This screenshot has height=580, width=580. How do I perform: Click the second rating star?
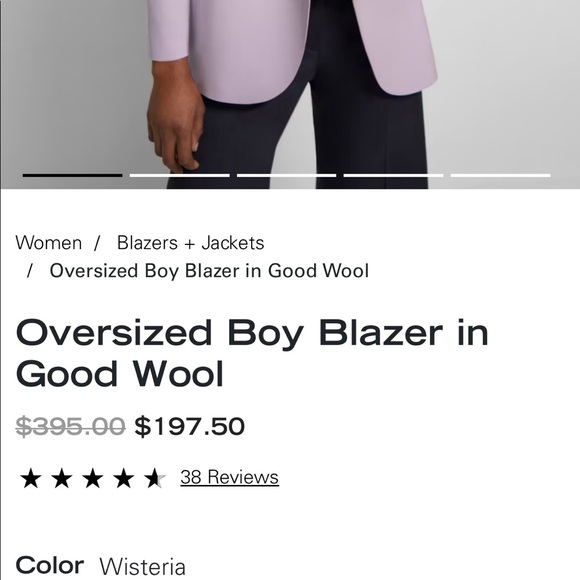[x=62, y=478]
